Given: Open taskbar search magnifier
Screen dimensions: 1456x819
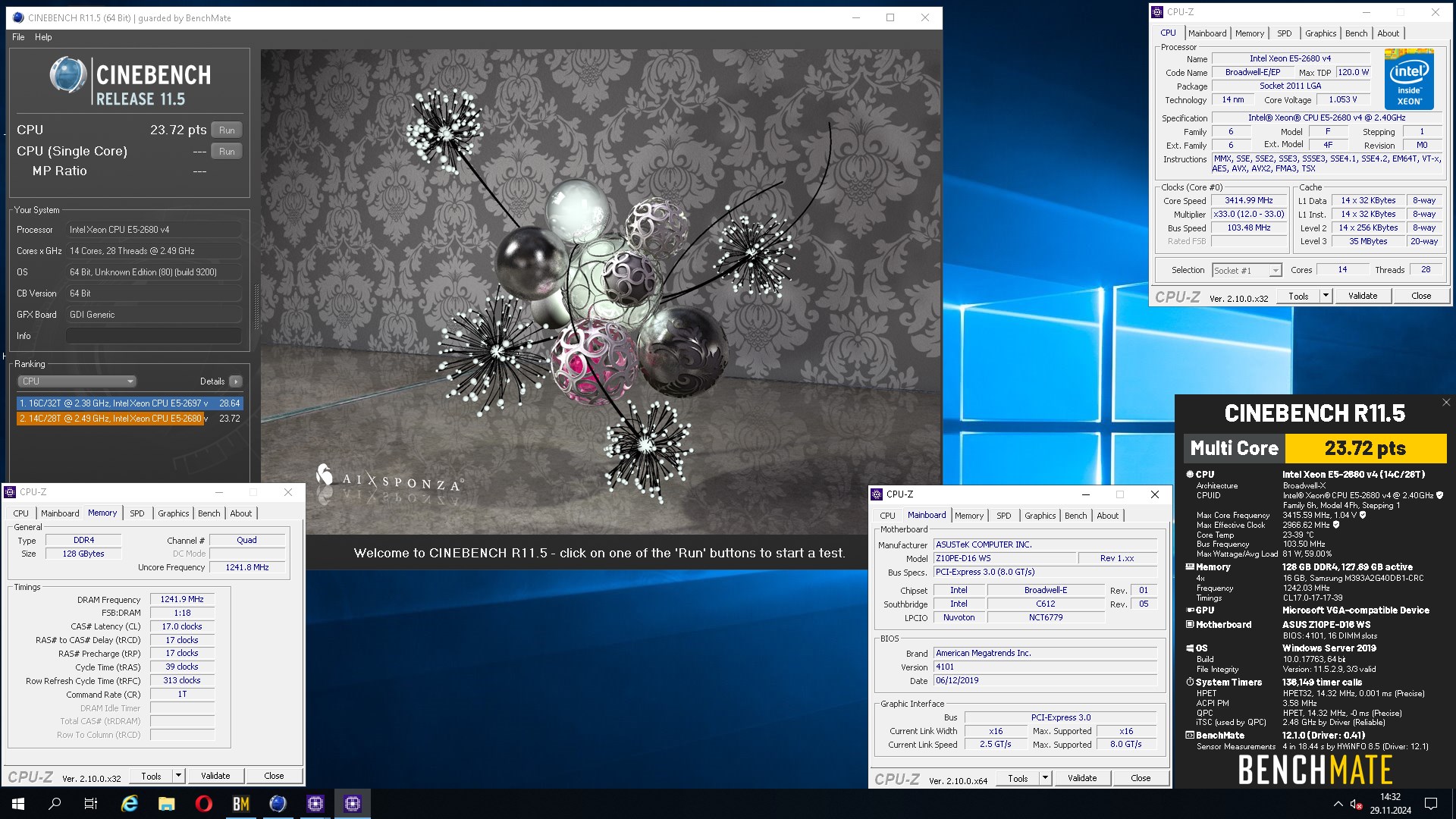Looking at the screenshot, I should pos(55,804).
